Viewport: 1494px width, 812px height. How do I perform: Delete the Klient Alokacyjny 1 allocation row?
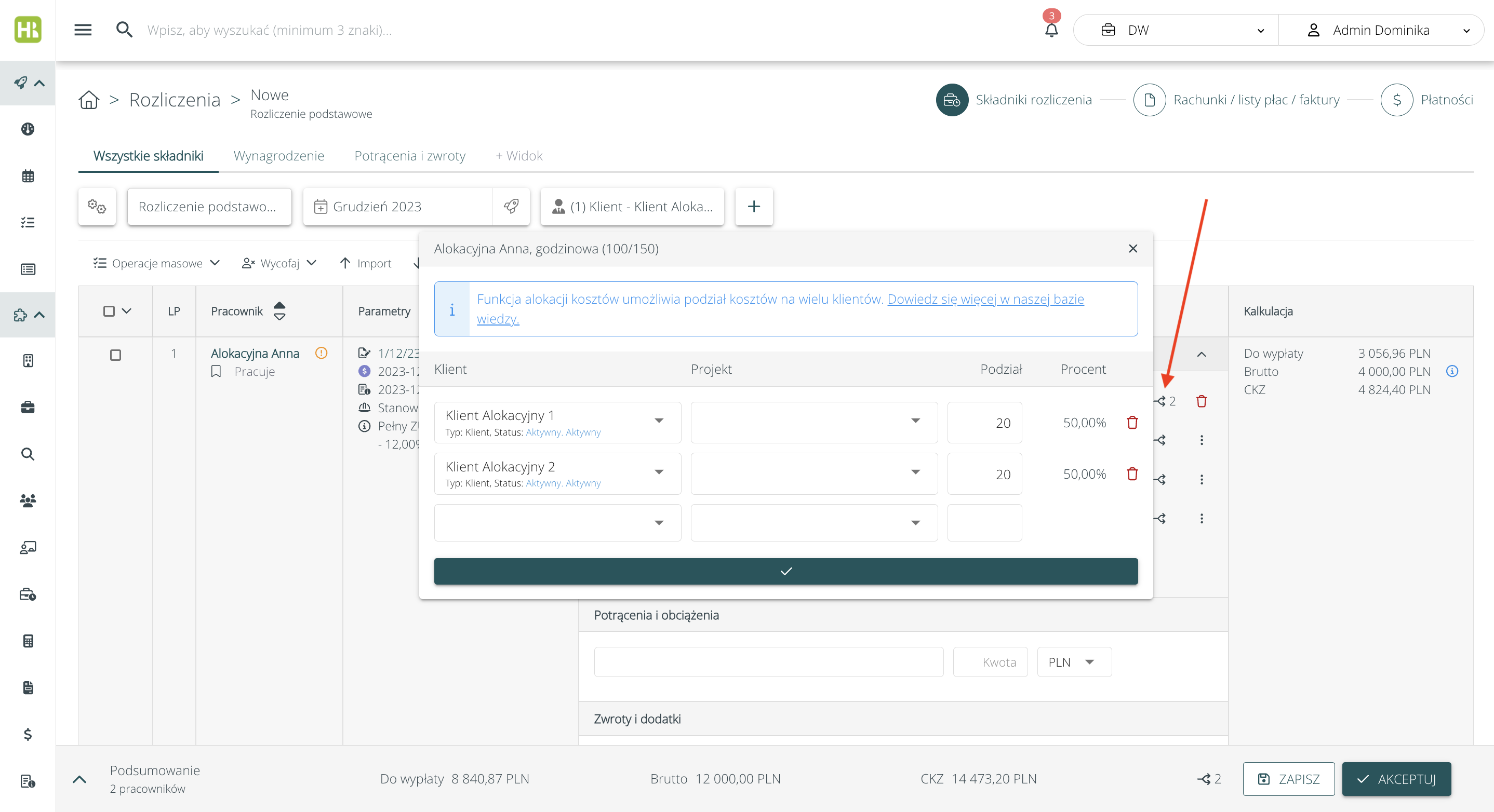[x=1131, y=423]
